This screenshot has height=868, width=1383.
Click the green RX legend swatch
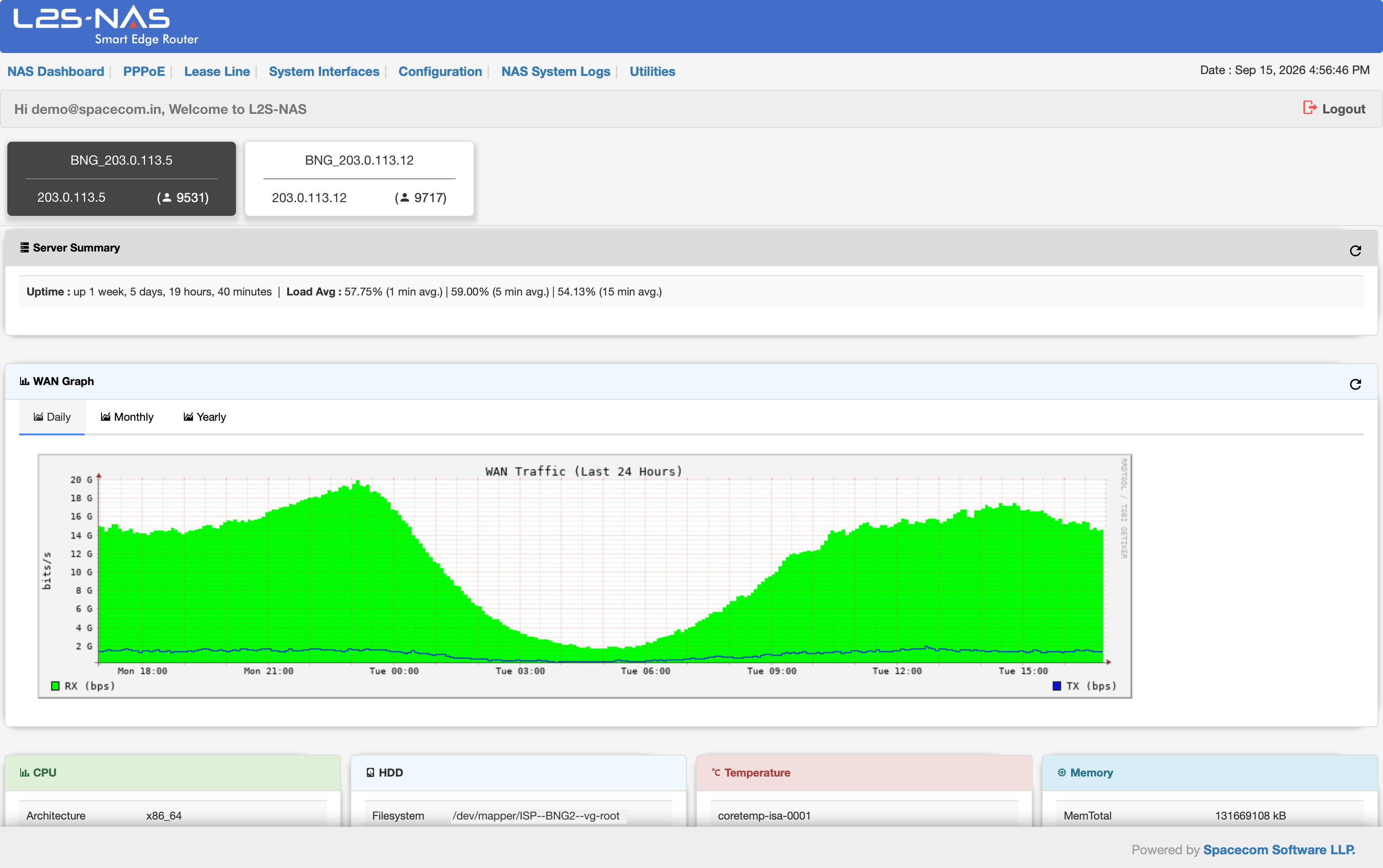(55, 686)
